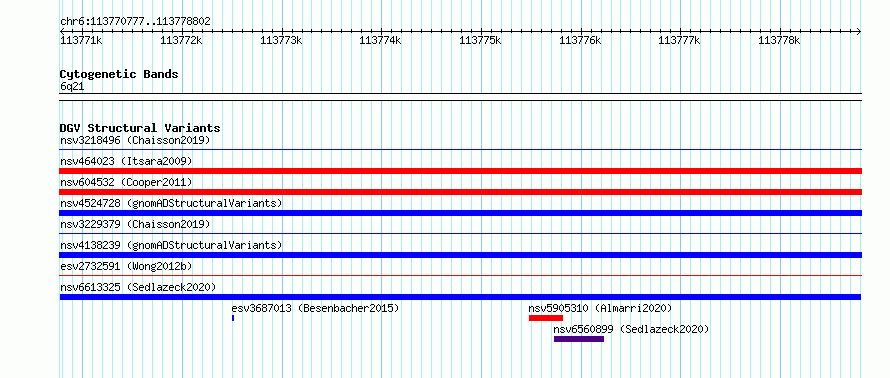Click the Cytogenetic Bands track title
This screenshot has height=378, width=890.
(119, 74)
